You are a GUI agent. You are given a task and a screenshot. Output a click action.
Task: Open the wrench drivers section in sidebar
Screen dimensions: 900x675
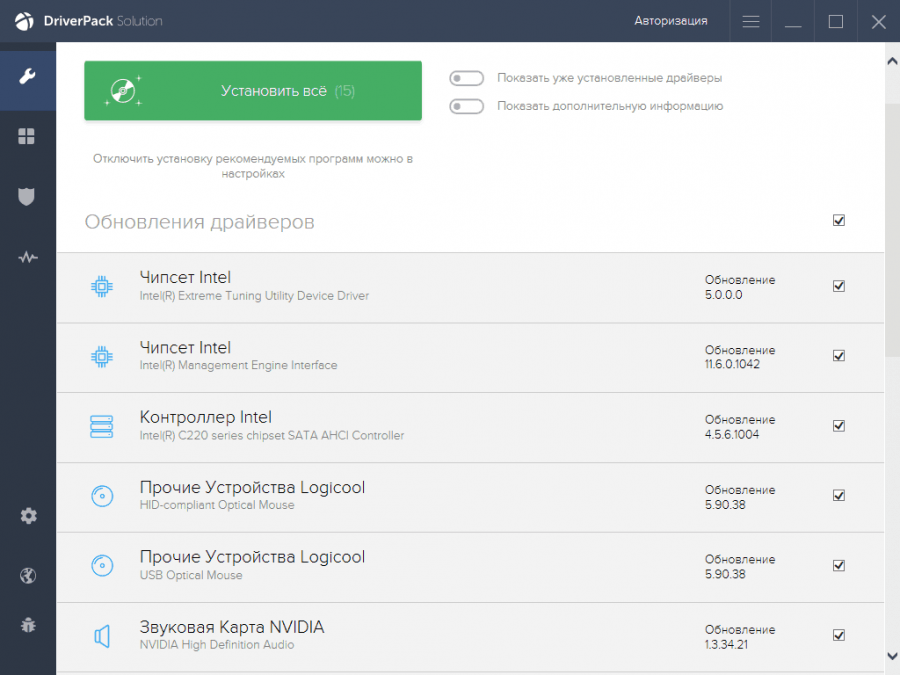click(28, 76)
